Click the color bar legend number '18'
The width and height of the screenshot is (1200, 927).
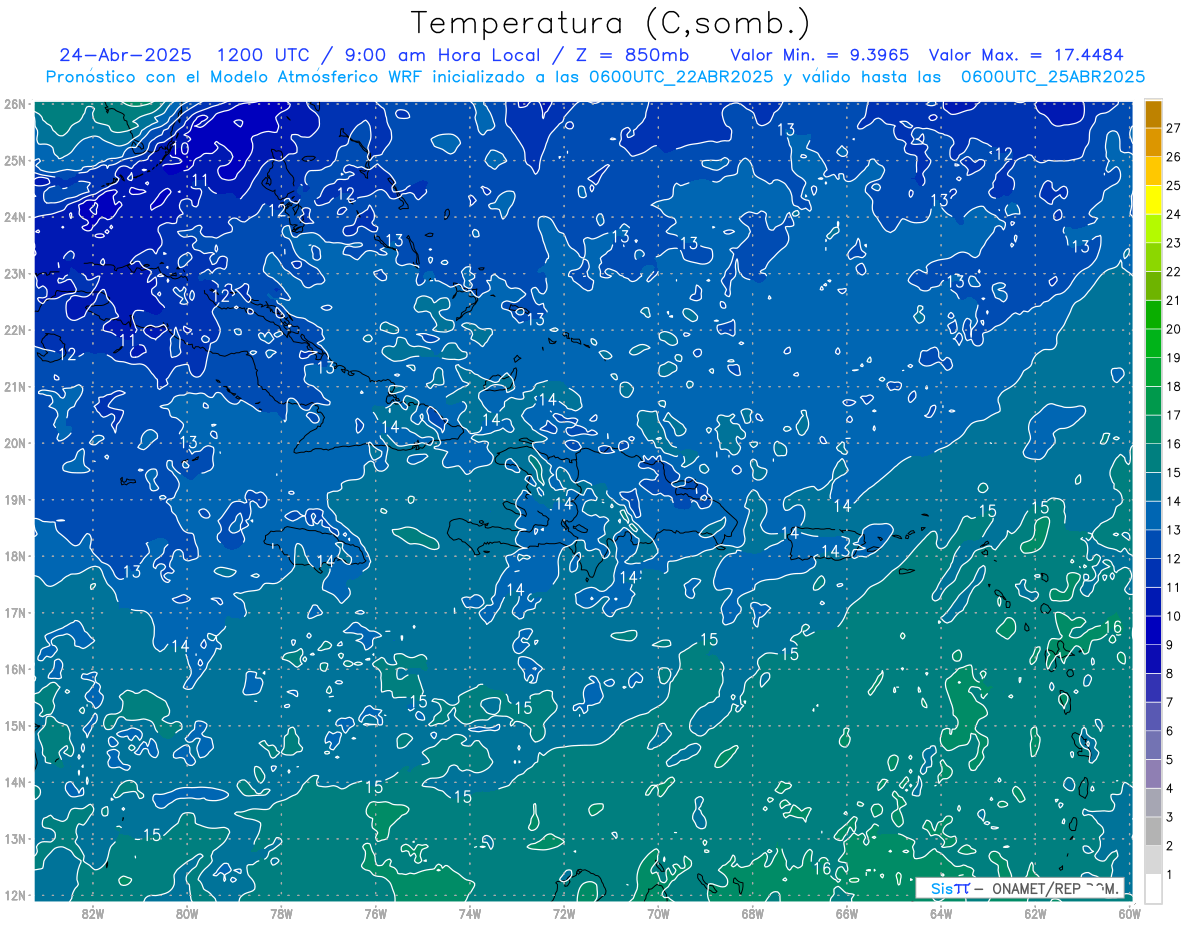click(1174, 386)
